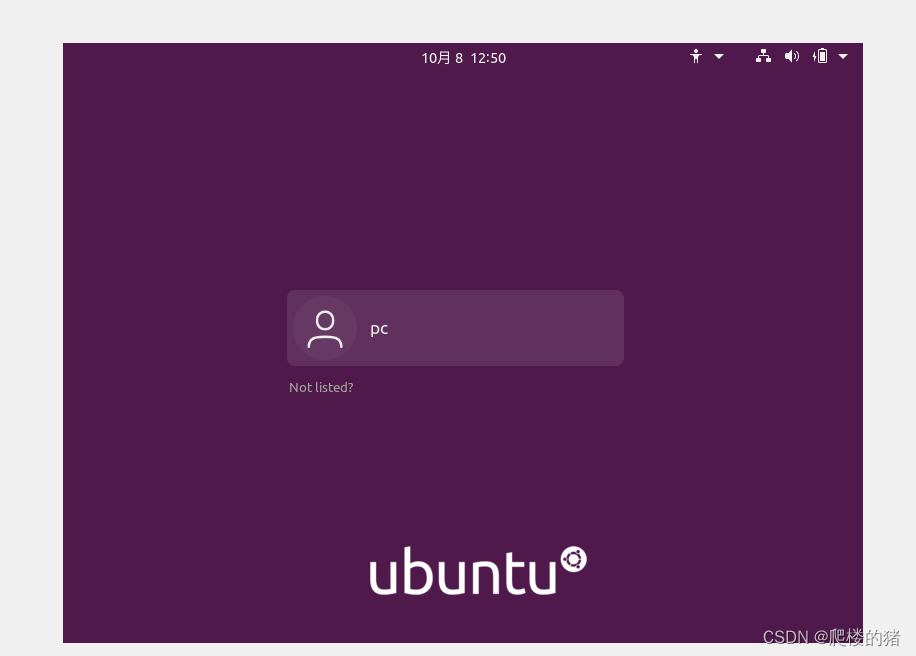This screenshot has width=916, height=656.
Task: Click the pc user avatar icon
Action: click(325, 328)
